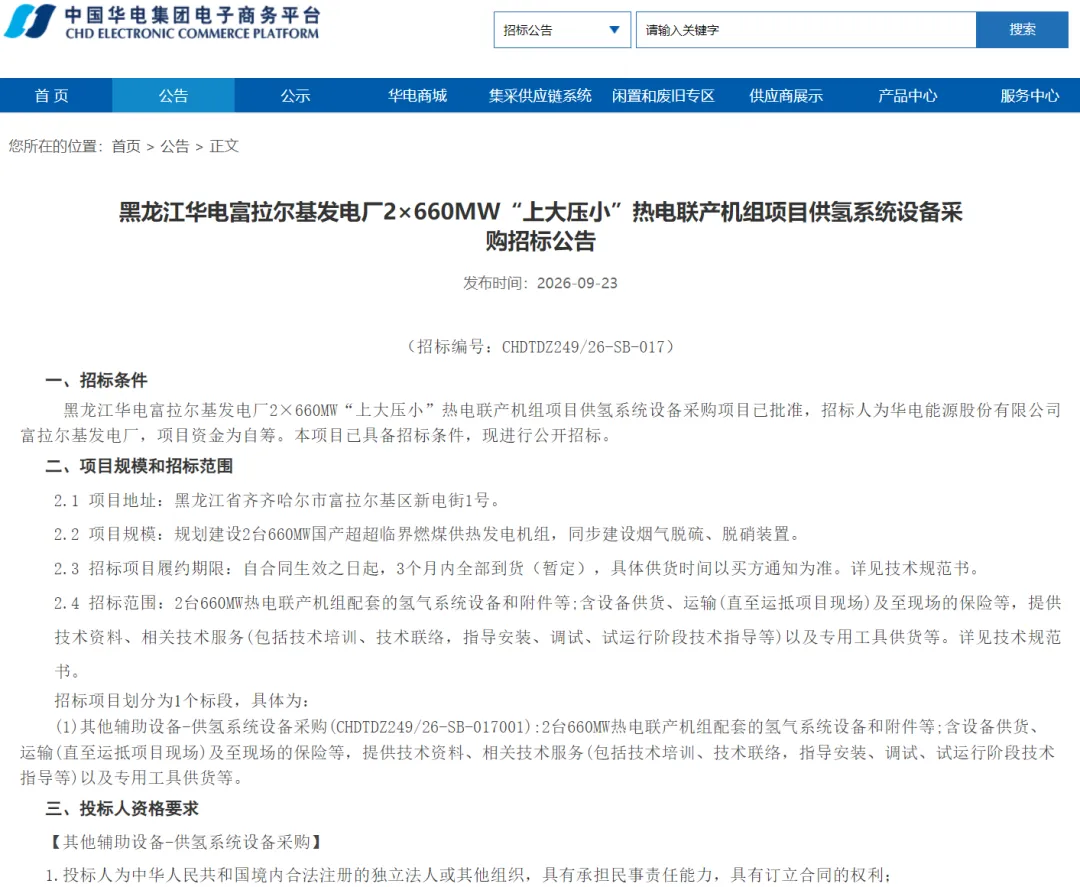This screenshot has height=887, width=1080.
Task: Select the 公告 navigation tab
Action: (x=174, y=96)
